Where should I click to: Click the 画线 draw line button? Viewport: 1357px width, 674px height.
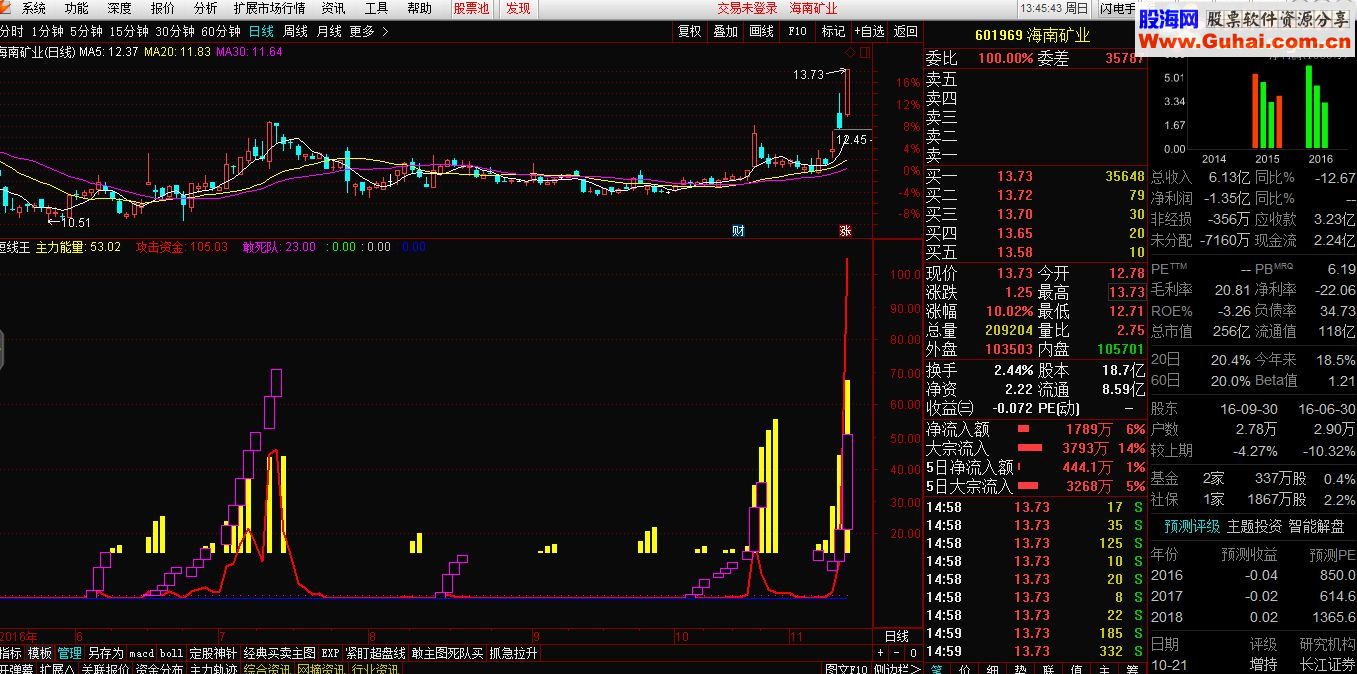click(x=761, y=31)
